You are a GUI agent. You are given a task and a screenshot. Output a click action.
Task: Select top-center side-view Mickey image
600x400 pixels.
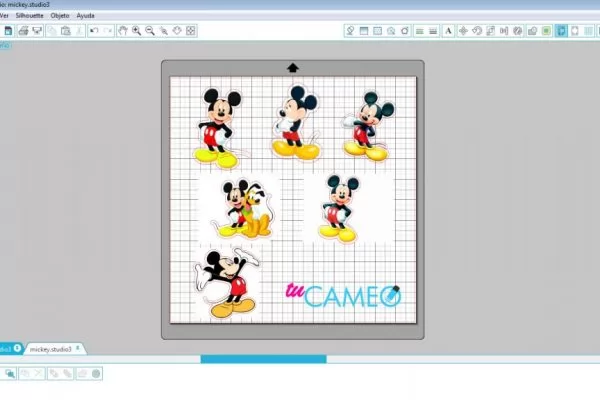click(x=296, y=122)
